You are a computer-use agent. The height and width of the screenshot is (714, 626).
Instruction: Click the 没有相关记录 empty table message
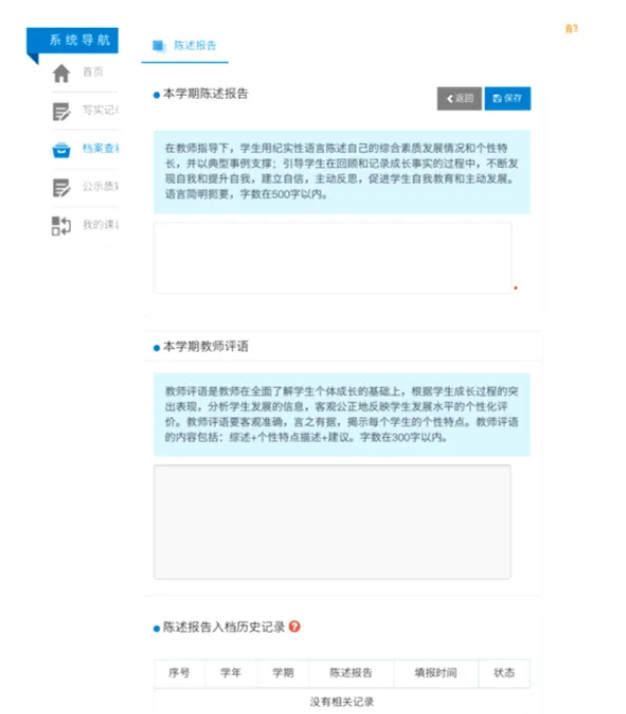(x=341, y=701)
